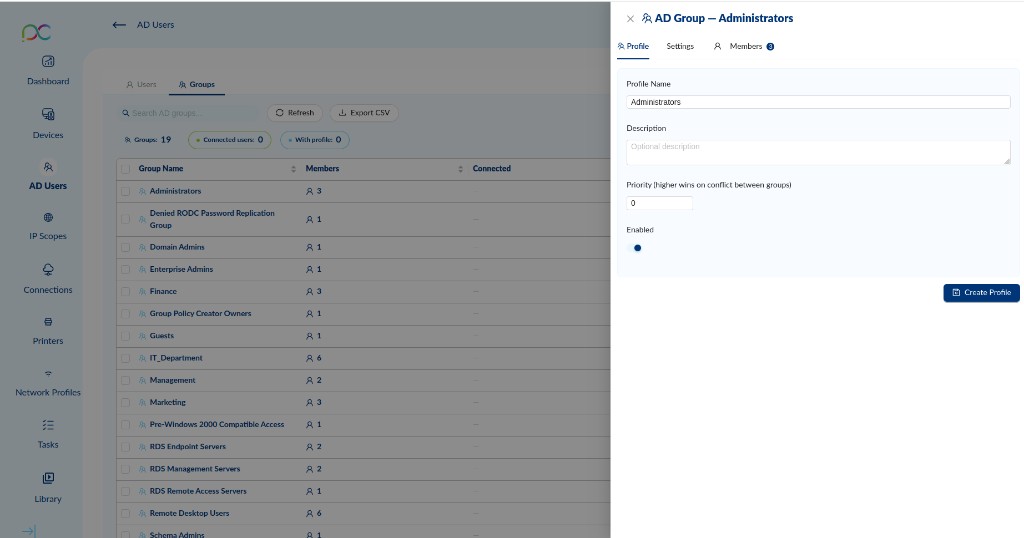Screen dimensions: 1024x538
Task: Click the Connected column header
Action: pyautogui.click(x=492, y=168)
